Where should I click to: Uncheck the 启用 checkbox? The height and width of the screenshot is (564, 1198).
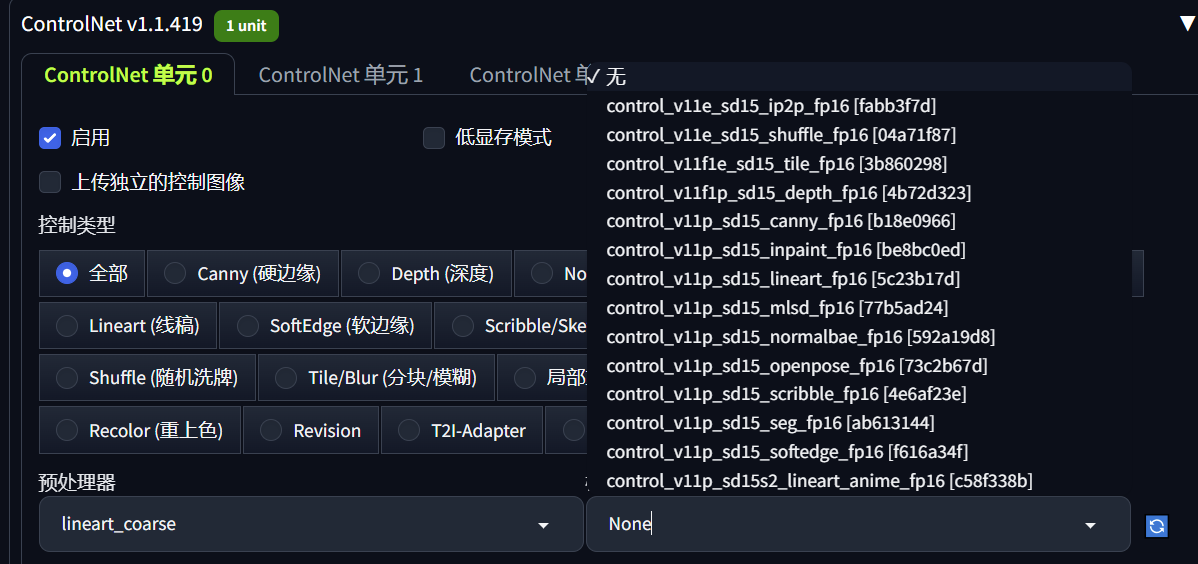click(x=50, y=138)
